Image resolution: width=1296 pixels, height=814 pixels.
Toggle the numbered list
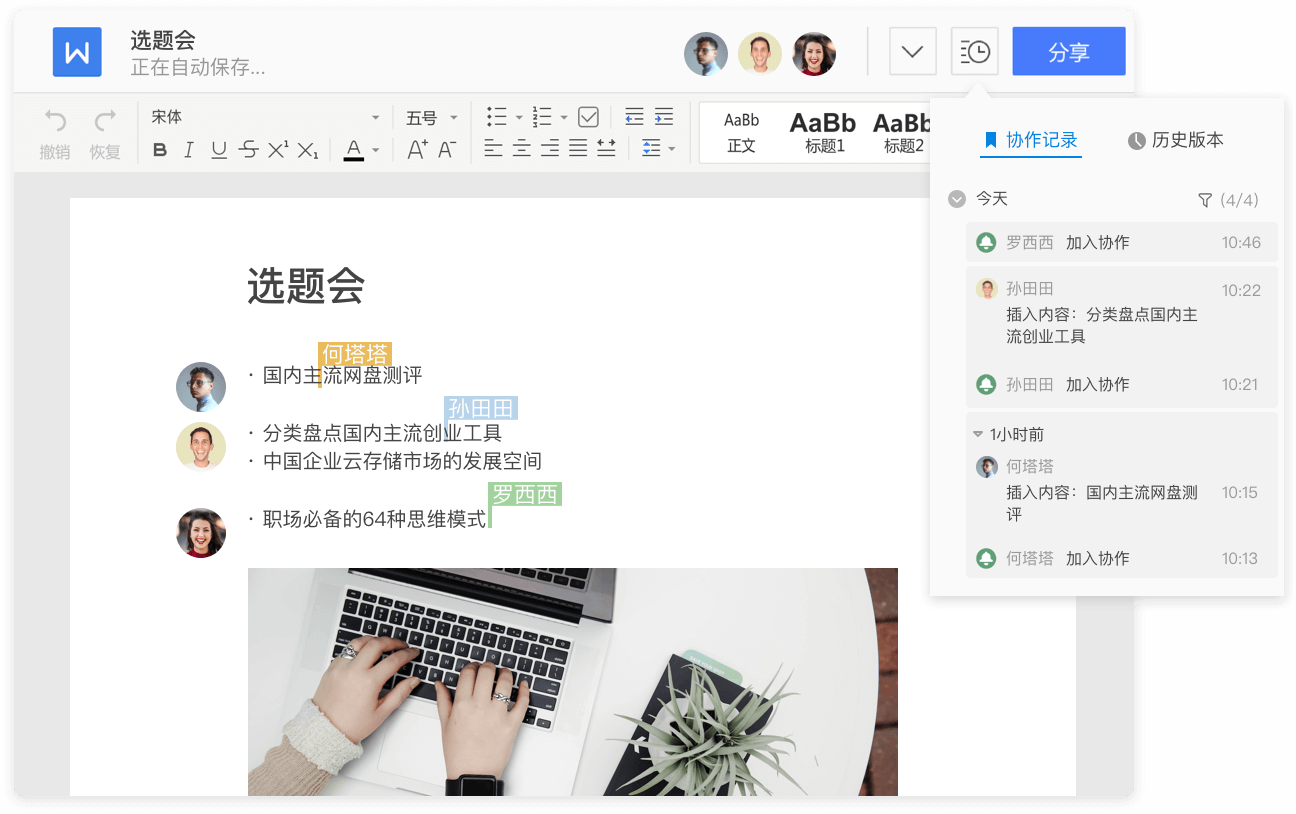(x=543, y=116)
